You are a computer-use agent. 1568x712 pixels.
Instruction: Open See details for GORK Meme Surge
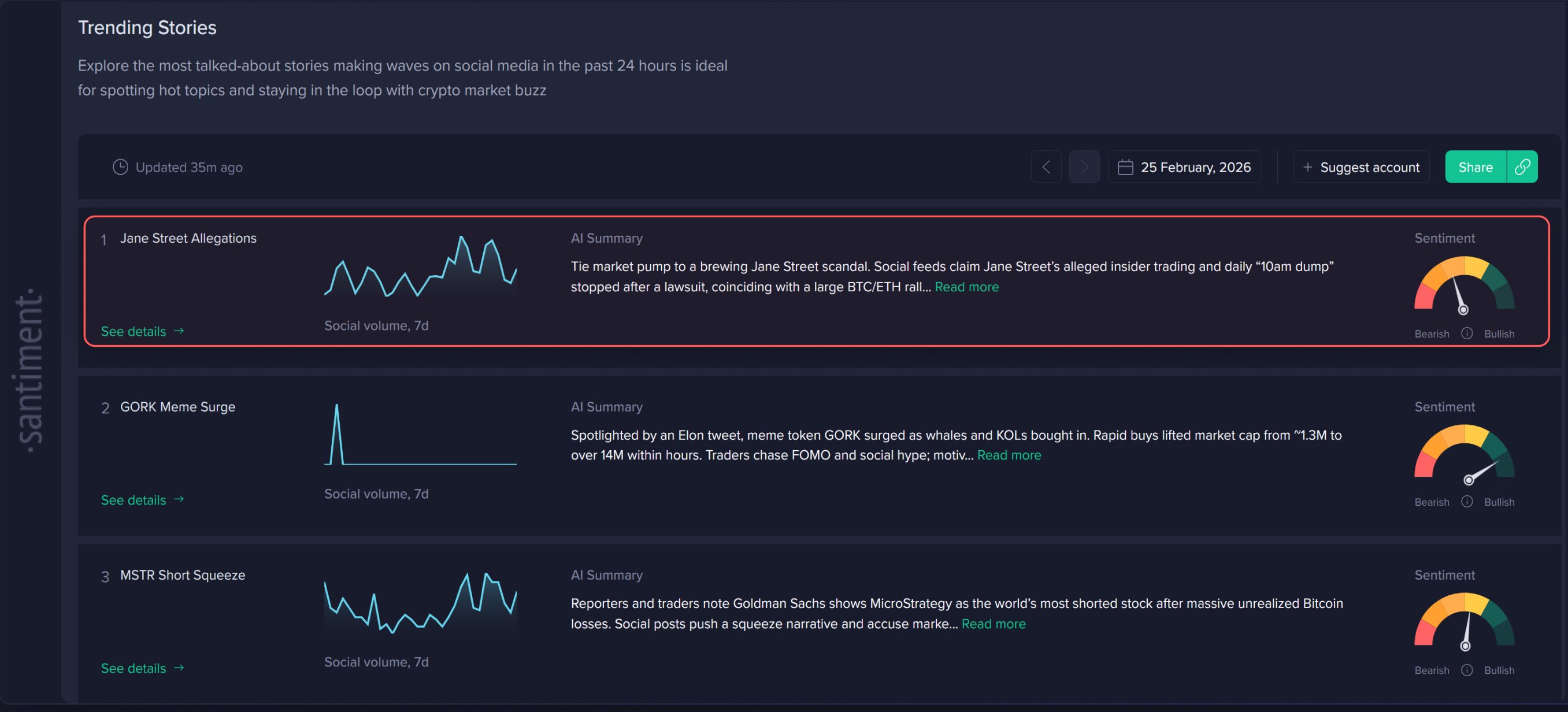[142, 500]
